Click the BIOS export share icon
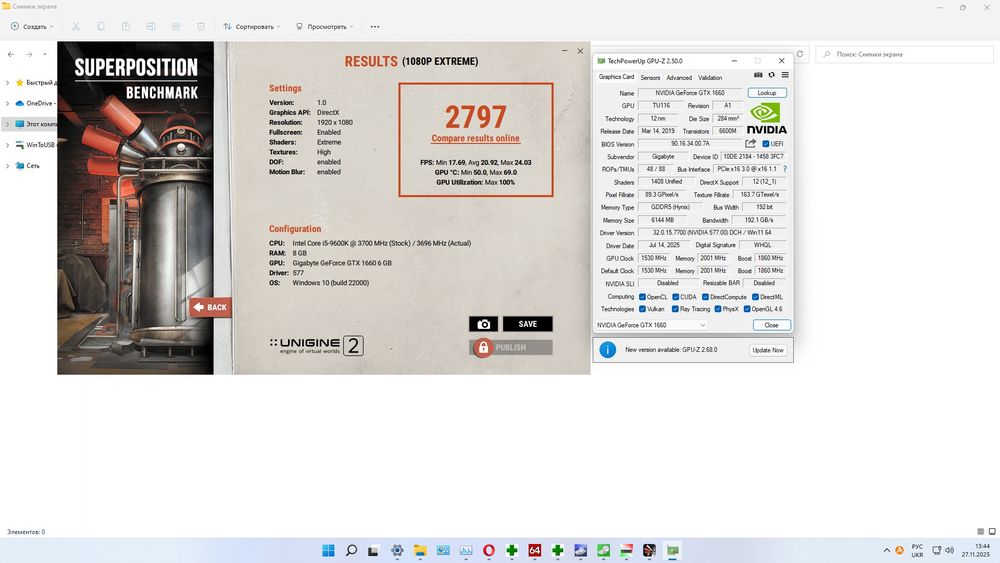Screen dimensions: 1000x563 click(x=751, y=143)
